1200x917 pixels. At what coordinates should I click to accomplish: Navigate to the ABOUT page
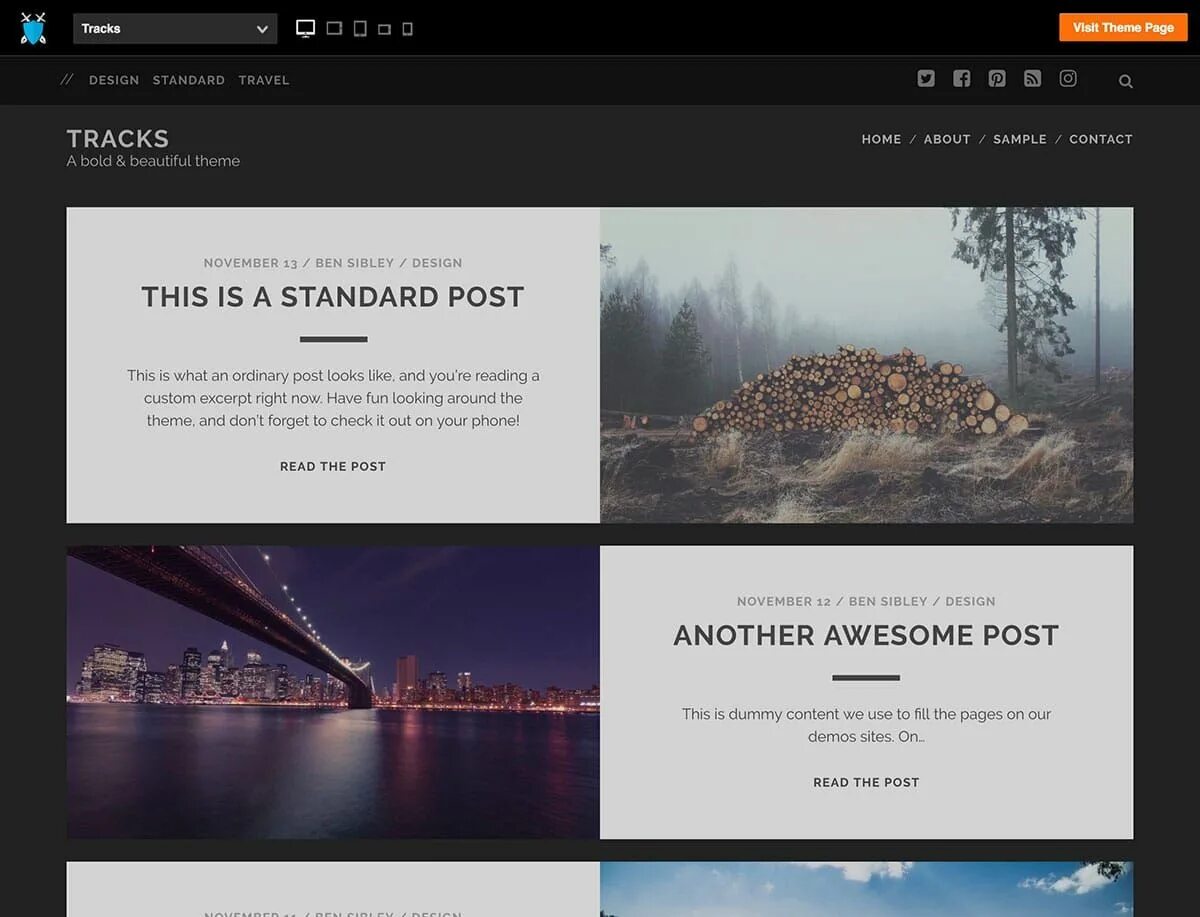pos(946,139)
